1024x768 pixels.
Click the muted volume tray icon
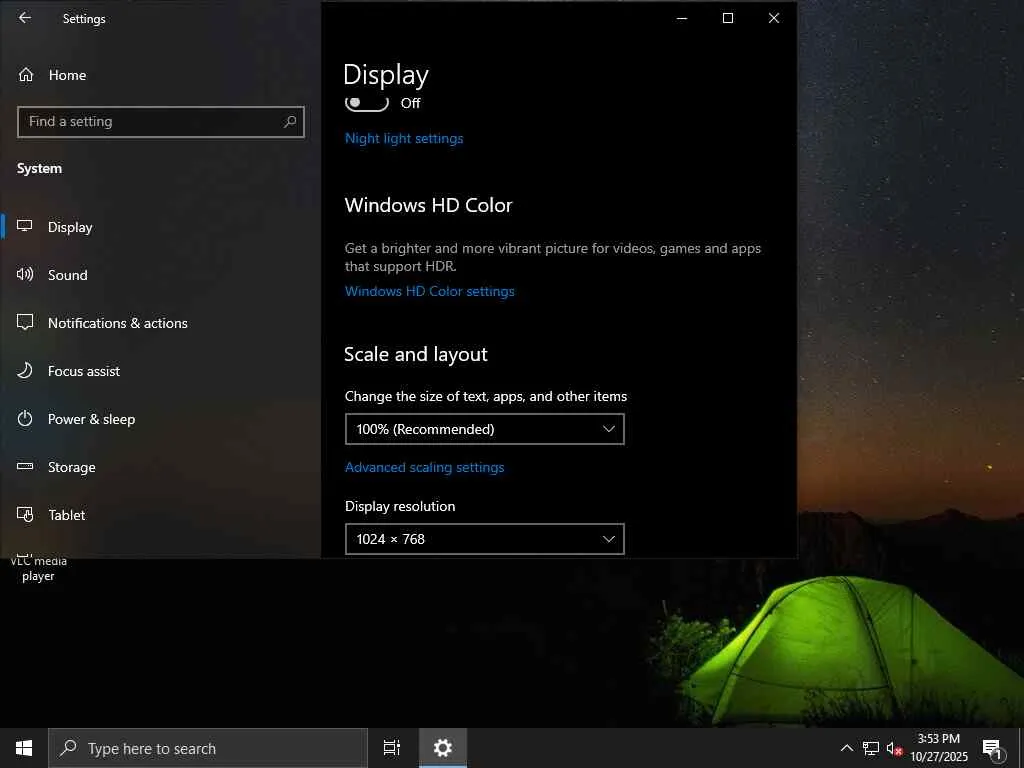(x=894, y=748)
